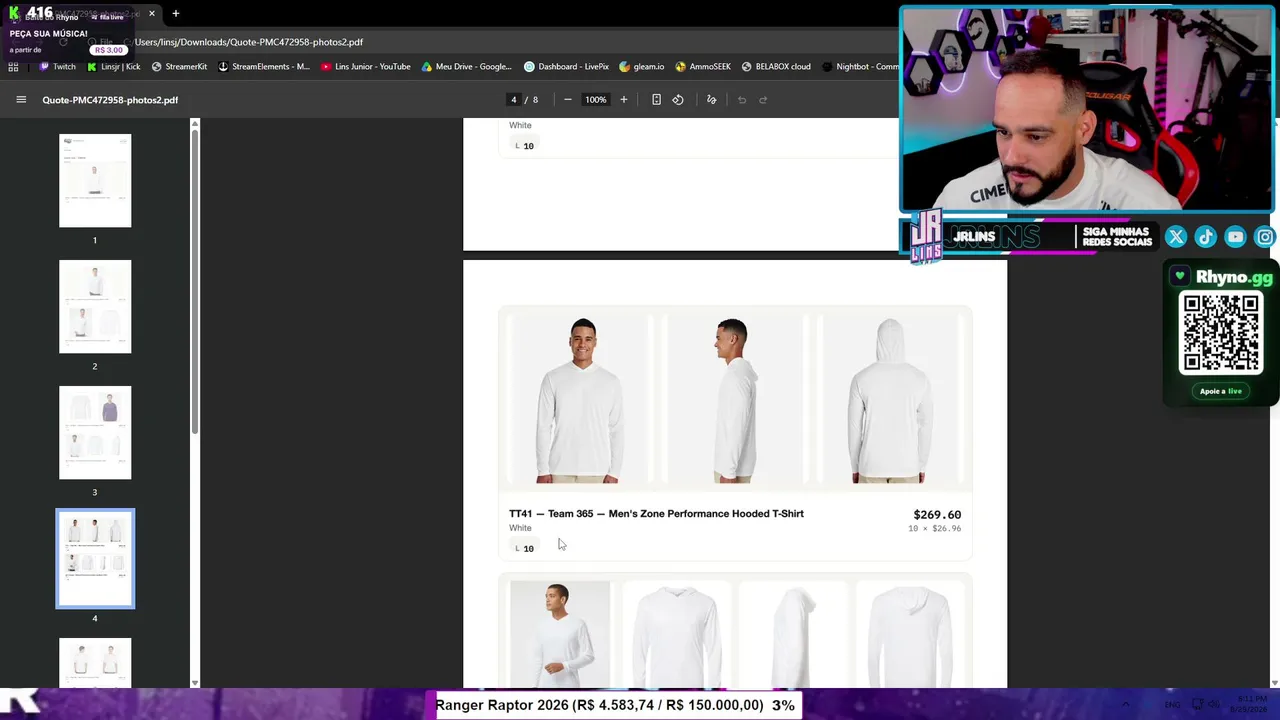Zoom in with the plus icon
The width and height of the screenshot is (1280, 720).
point(623,100)
